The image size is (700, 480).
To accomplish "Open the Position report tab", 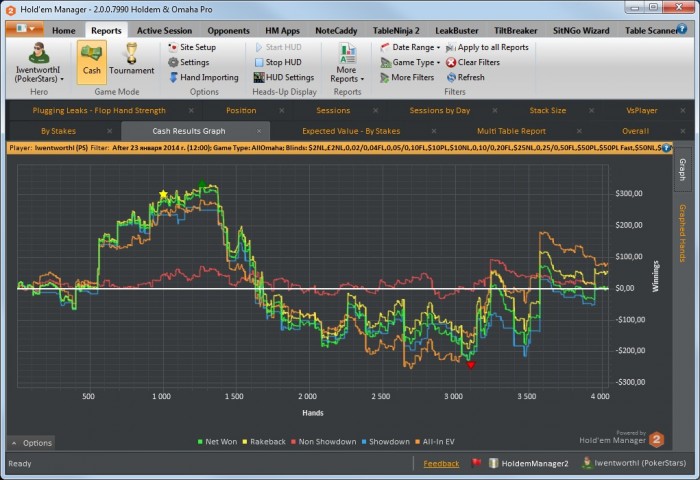I will (241, 111).
